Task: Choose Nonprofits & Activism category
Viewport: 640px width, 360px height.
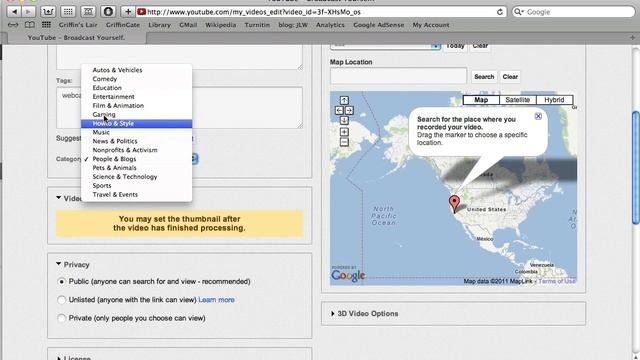Action: (136, 150)
